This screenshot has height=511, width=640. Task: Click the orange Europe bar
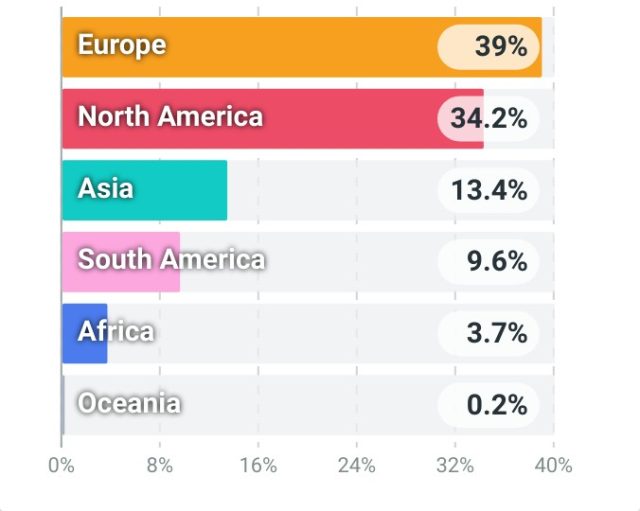click(302, 47)
